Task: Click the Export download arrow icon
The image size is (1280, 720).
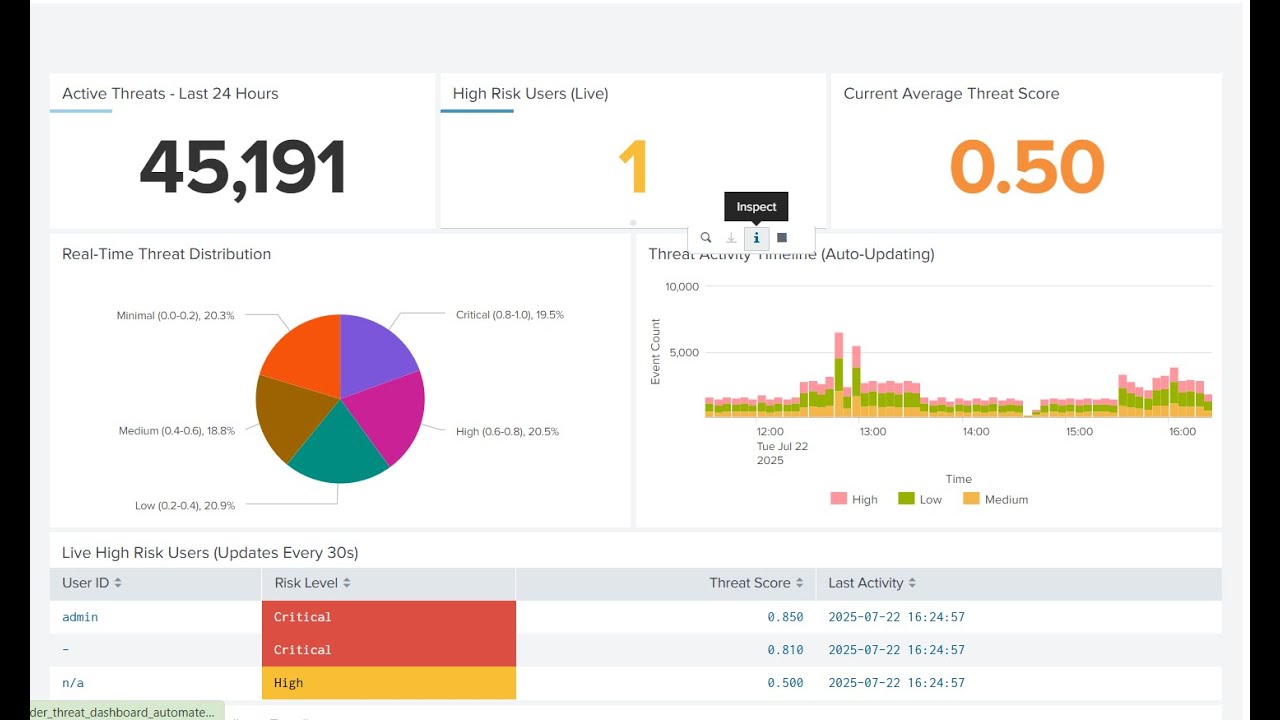Action: coord(731,238)
